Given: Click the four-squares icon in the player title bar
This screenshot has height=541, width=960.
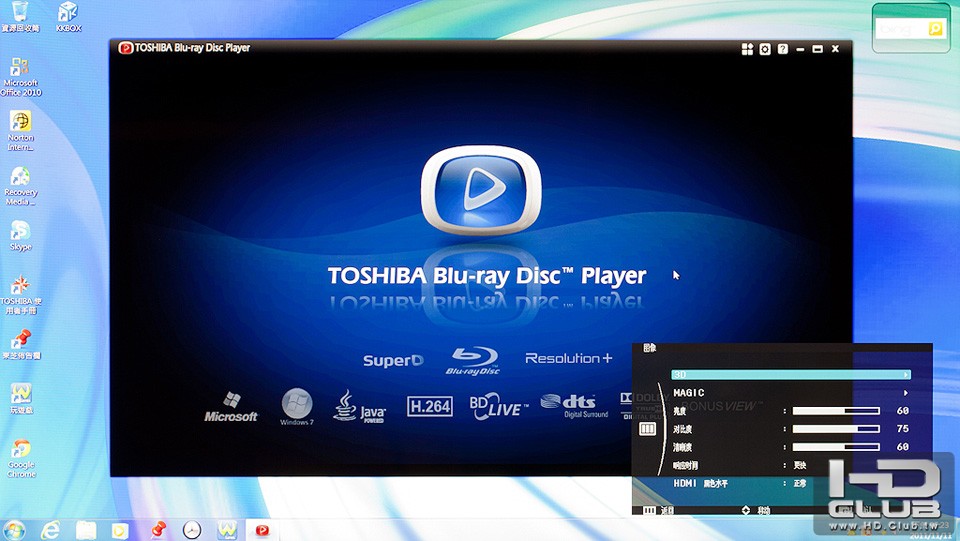Looking at the screenshot, I should 747,49.
